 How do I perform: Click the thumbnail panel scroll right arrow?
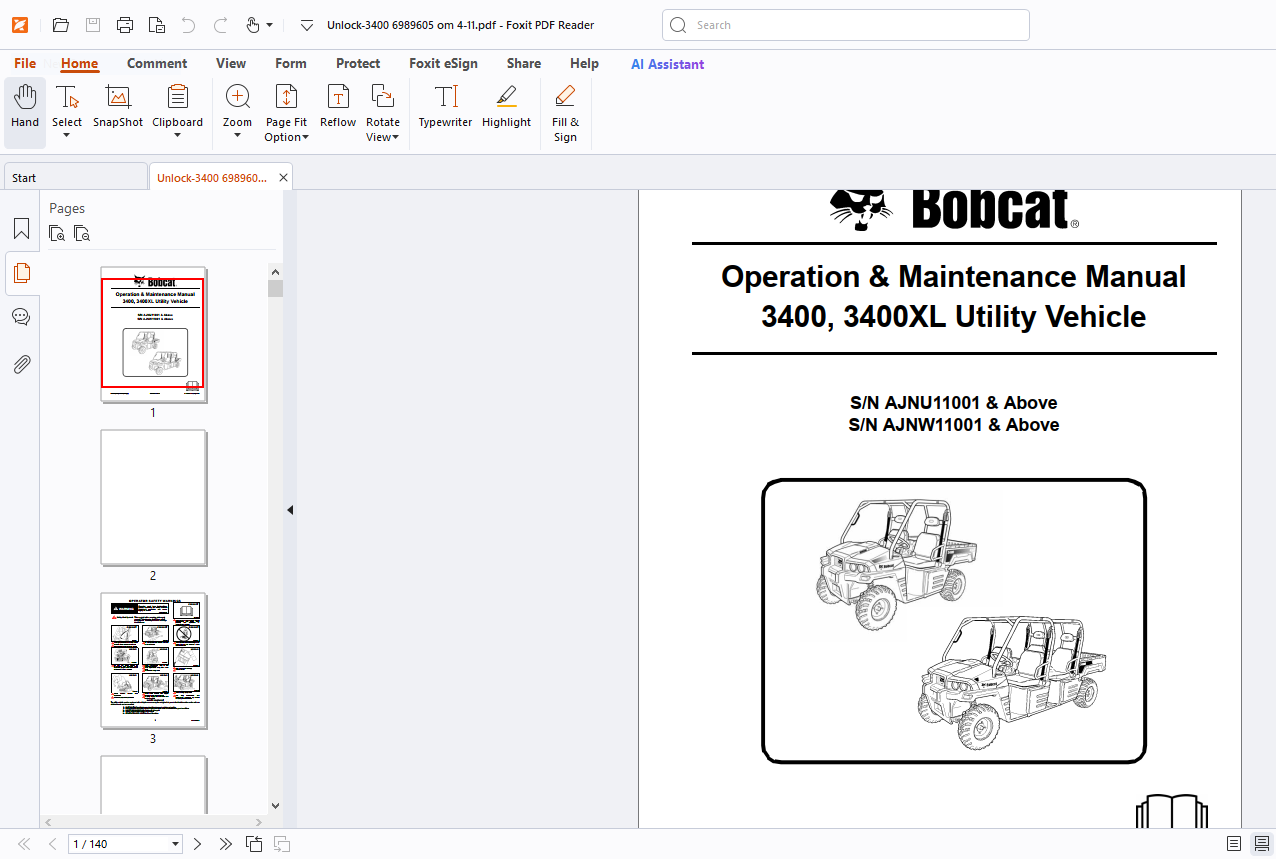[x=260, y=821]
